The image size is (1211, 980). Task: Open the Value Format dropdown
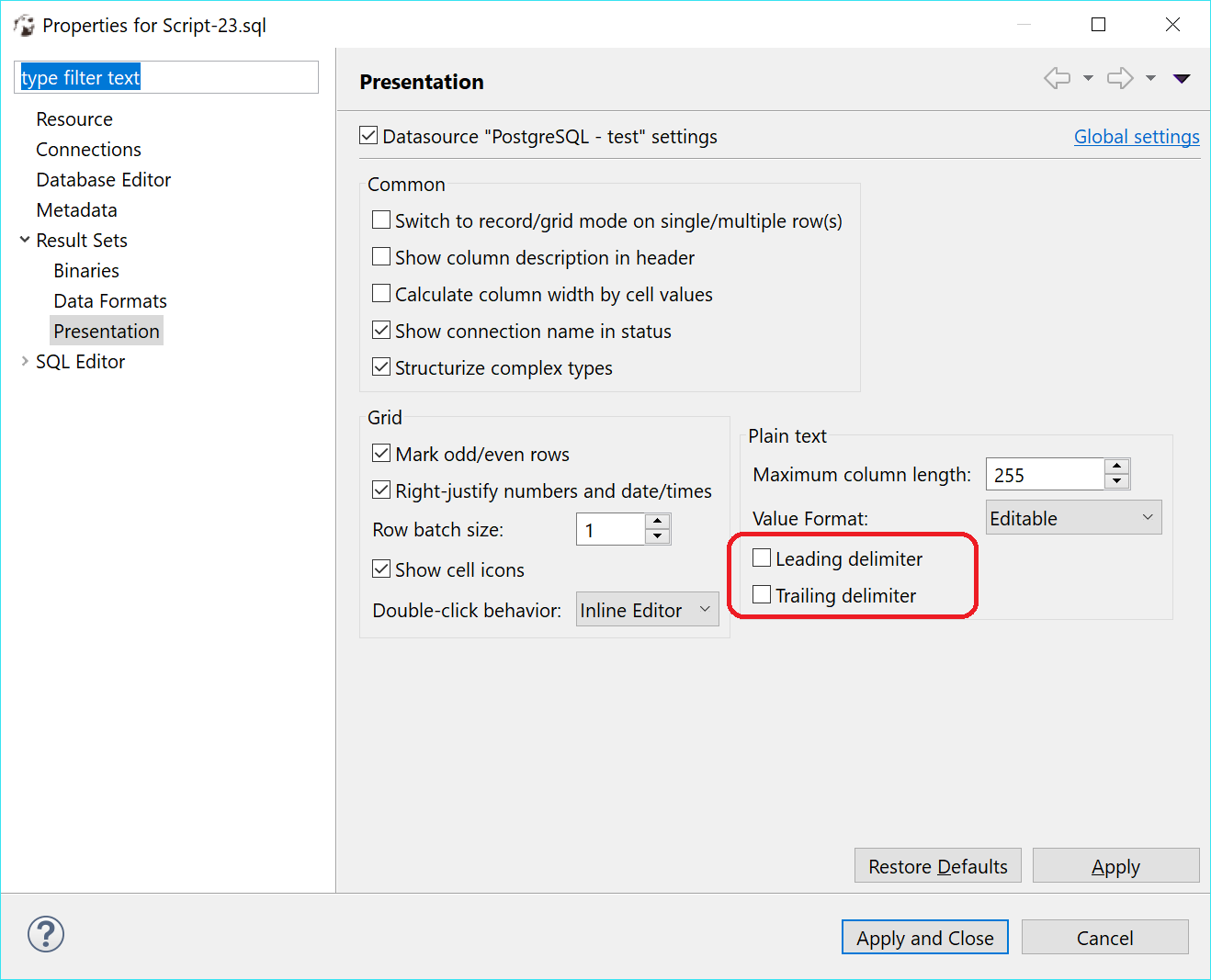[x=1072, y=517]
